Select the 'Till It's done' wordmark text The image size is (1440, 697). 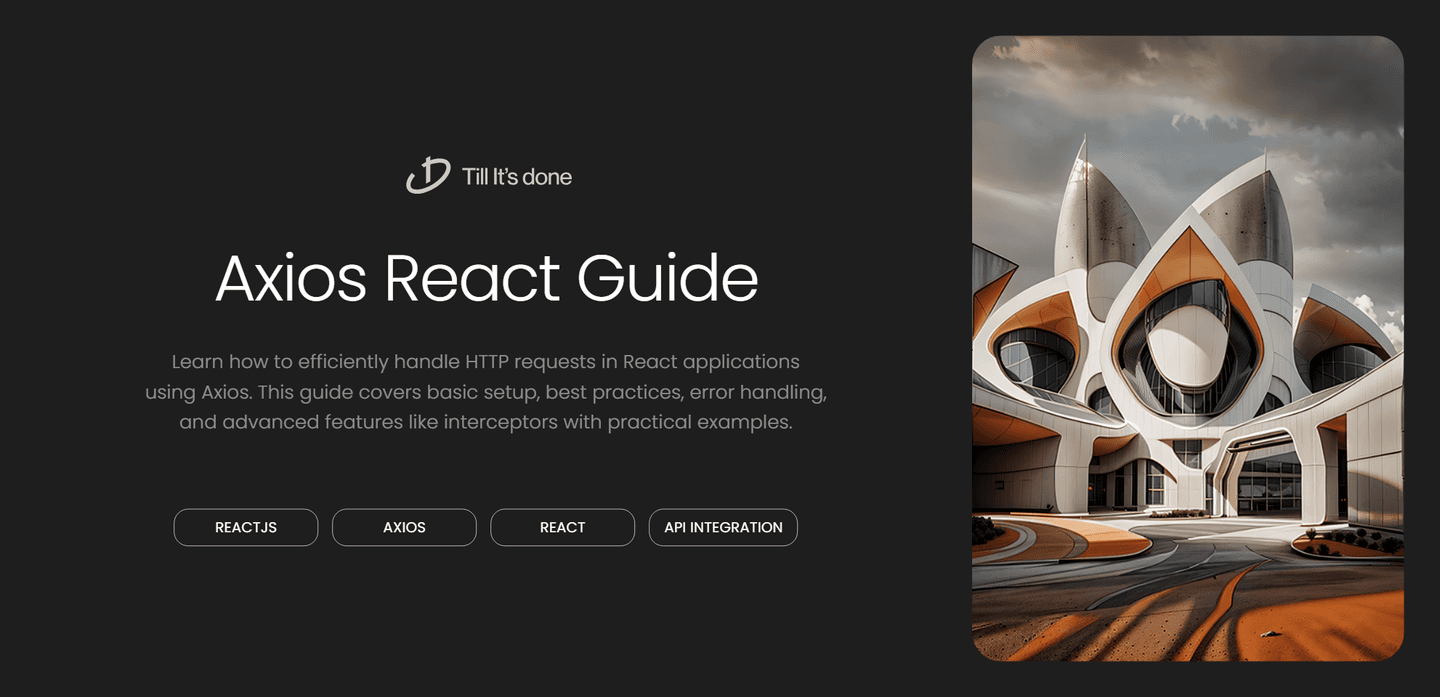click(x=515, y=176)
